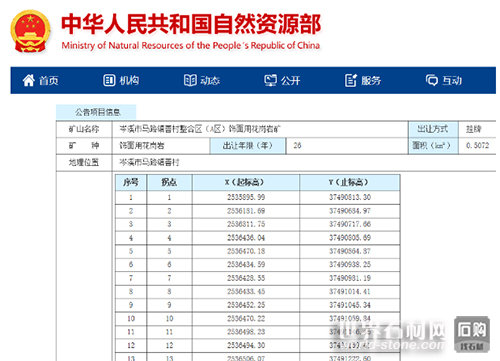Click Y value 37490981.19

[x=350, y=278]
